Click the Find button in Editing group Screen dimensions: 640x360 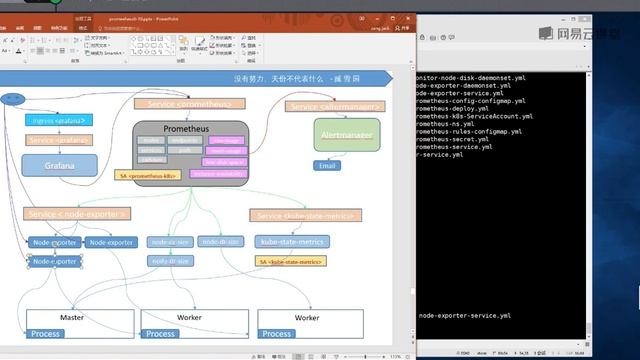[x=249, y=38]
